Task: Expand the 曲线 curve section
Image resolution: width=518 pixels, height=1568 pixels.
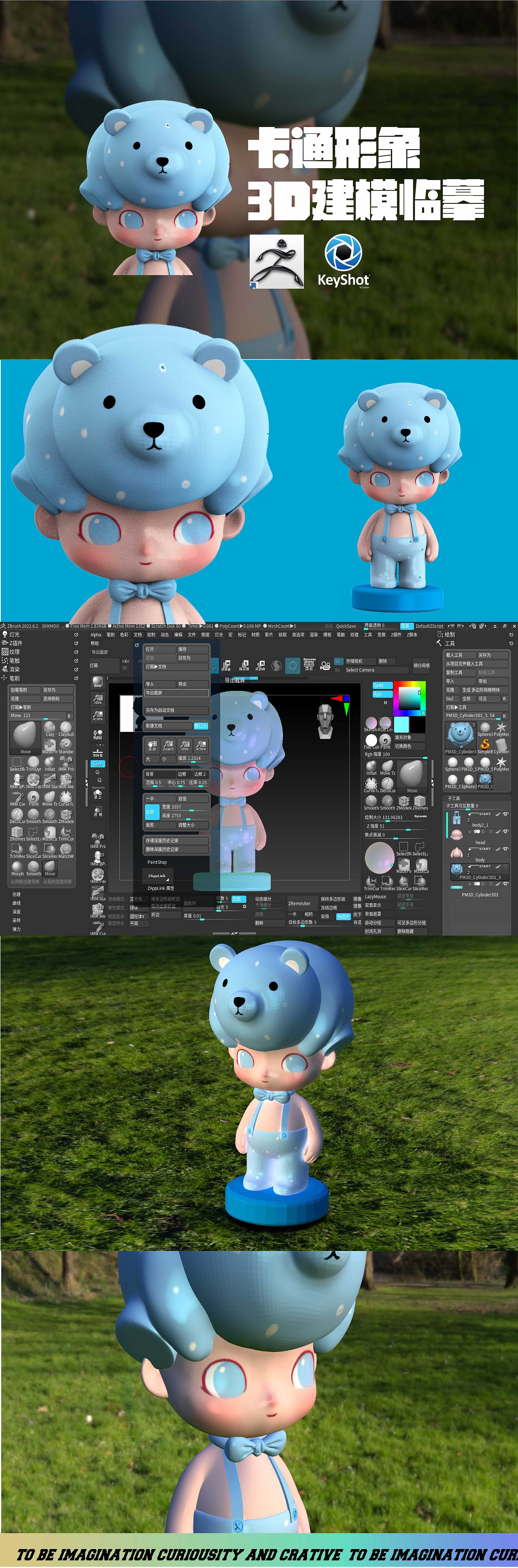Action: coord(17,903)
